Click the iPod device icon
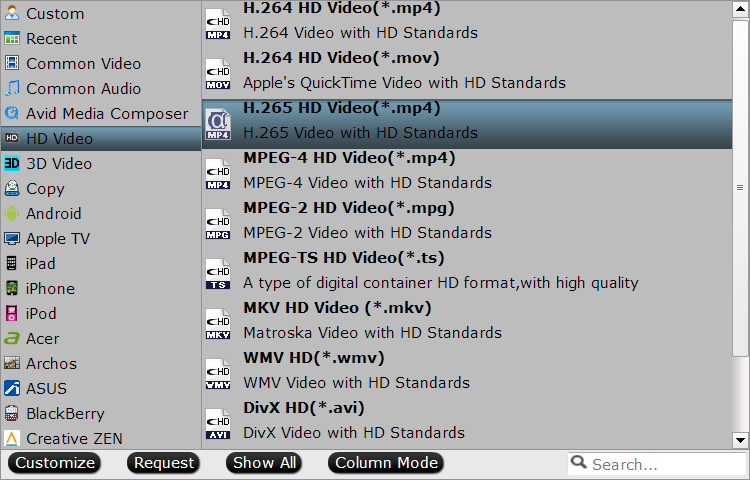750x480 pixels. (x=12, y=313)
